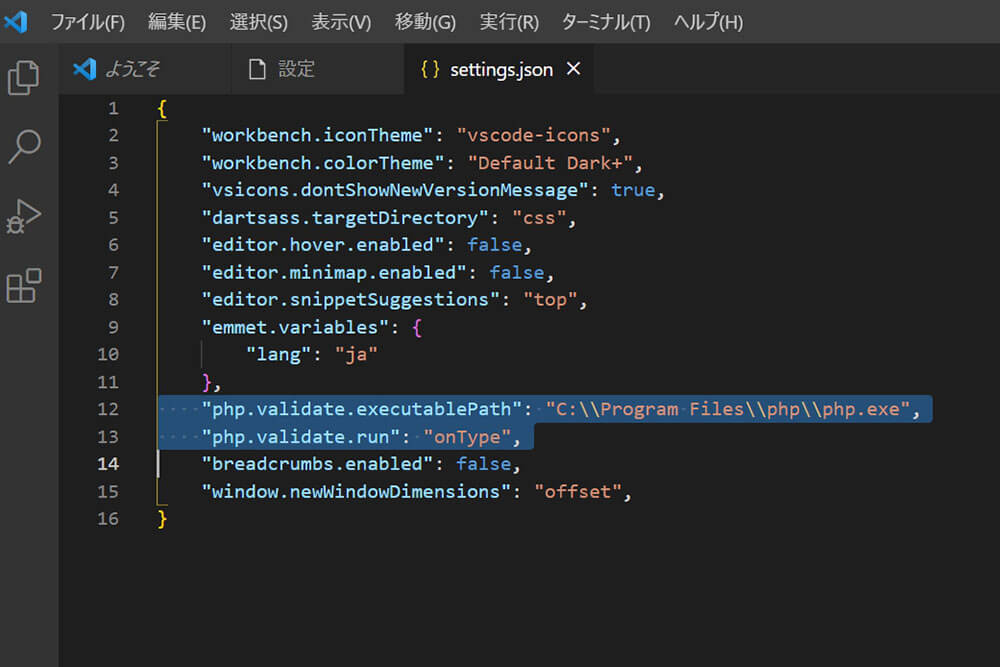This screenshot has height=667, width=1000.
Task: Click the "offset" value
Action: [x=578, y=492]
